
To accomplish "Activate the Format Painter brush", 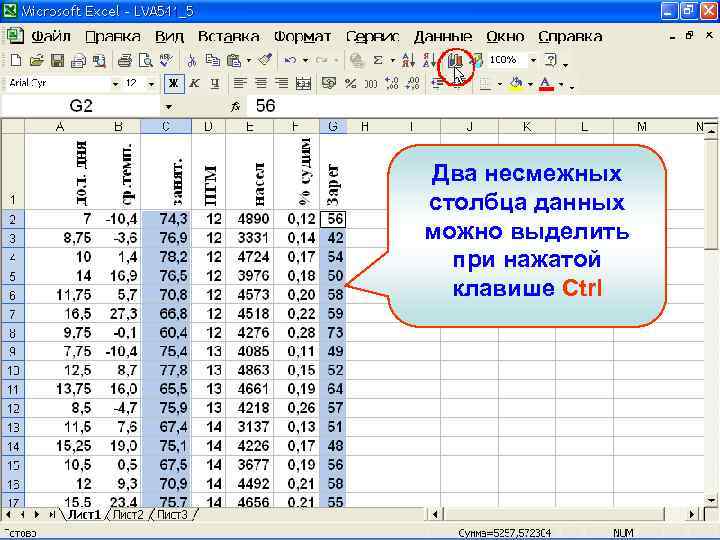I will point(265,60).
